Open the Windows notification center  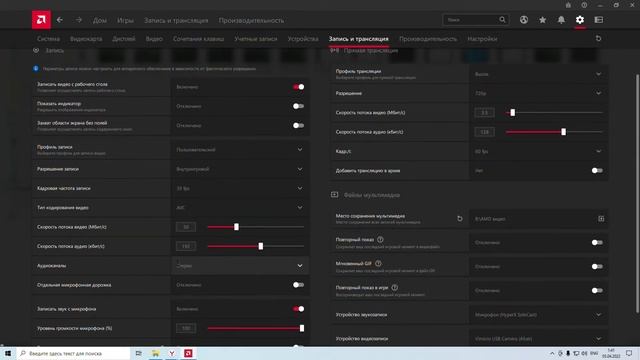629,353
